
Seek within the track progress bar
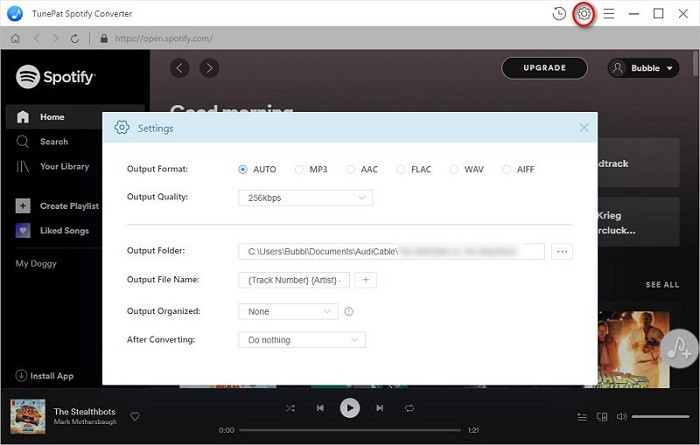pos(350,430)
